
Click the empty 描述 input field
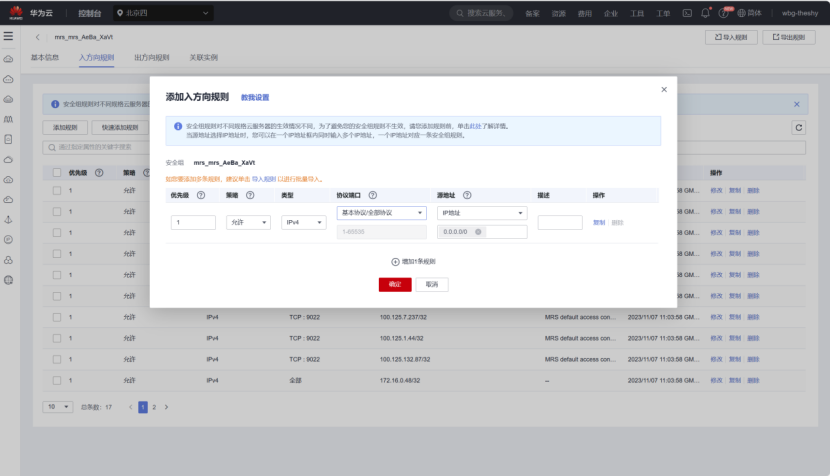tap(560, 223)
